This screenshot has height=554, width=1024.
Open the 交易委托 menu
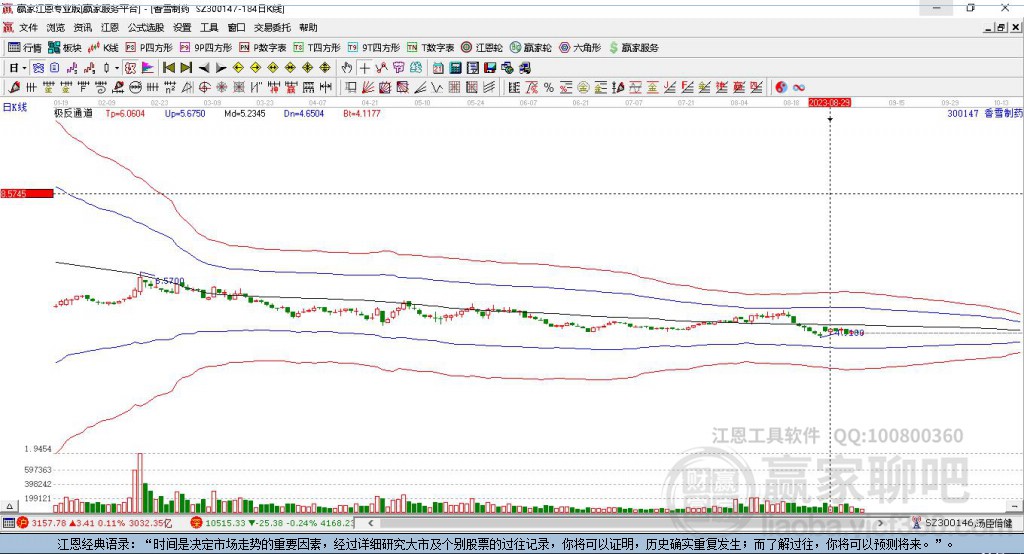click(x=271, y=28)
